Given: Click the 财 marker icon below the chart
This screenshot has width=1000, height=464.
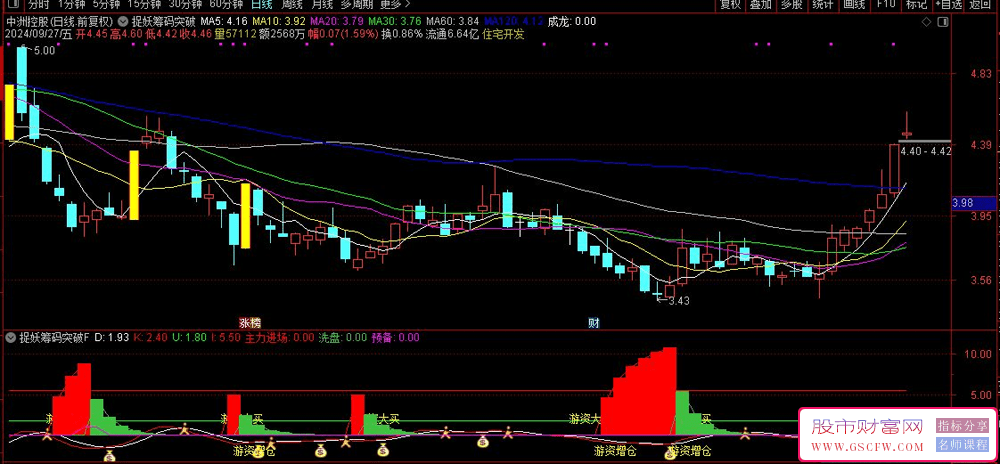Looking at the screenshot, I should [593, 323].
